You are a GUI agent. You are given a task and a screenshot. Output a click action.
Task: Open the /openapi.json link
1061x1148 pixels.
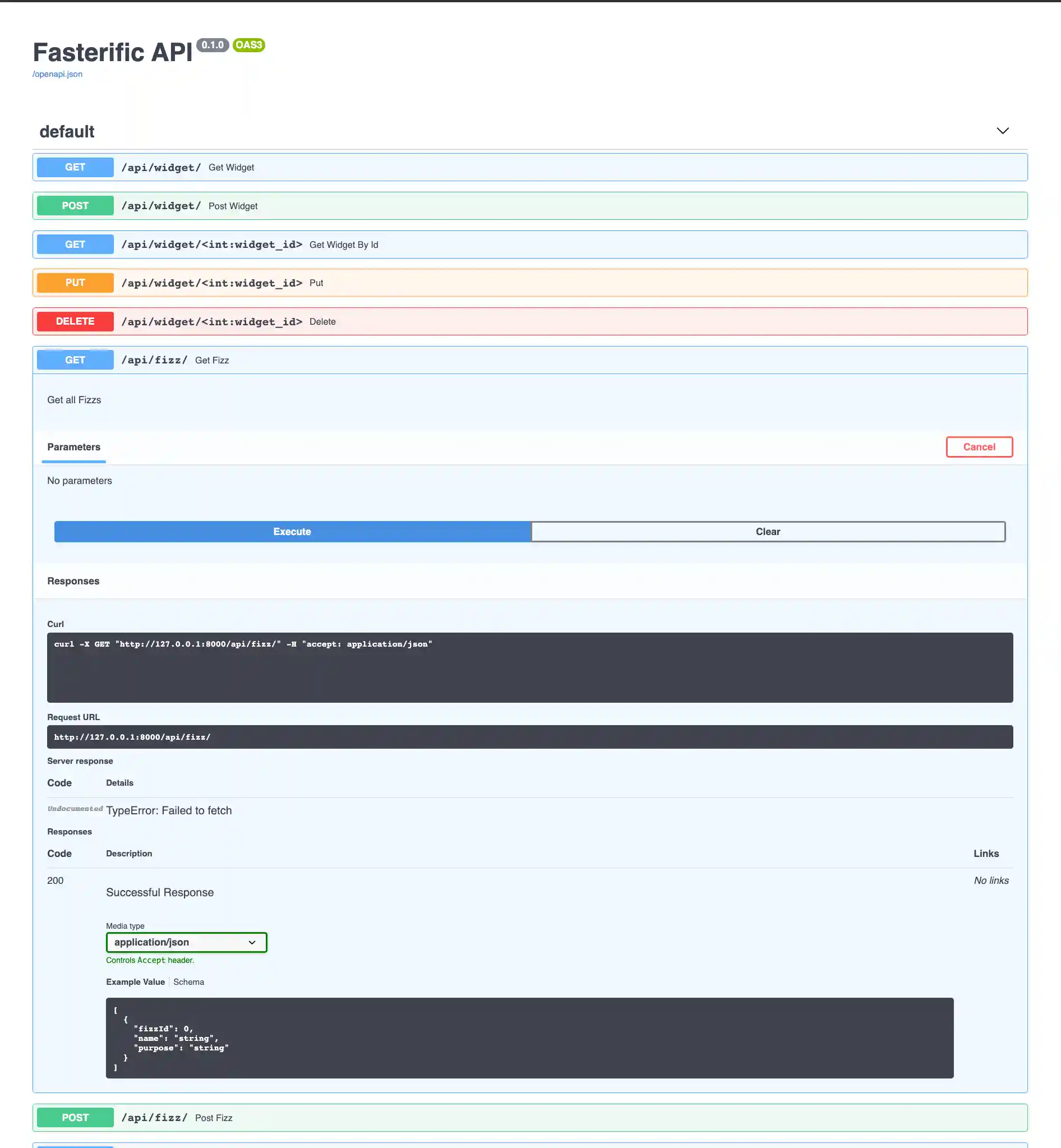57,74
